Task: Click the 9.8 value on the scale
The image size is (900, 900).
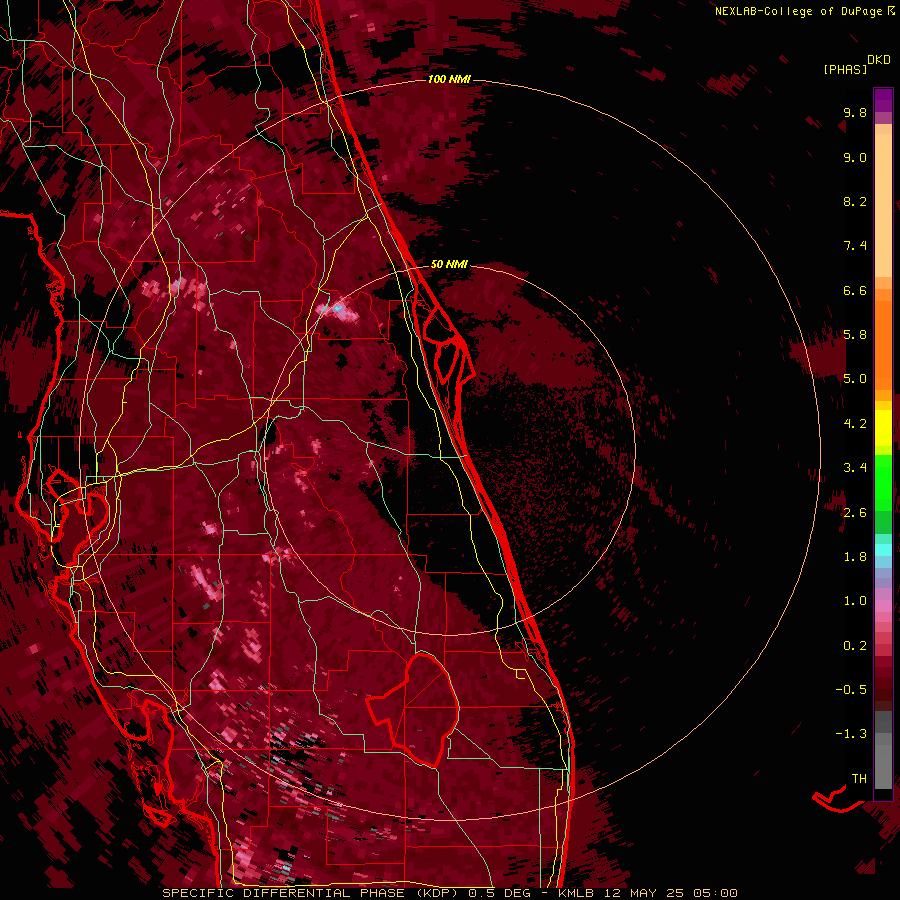Action: point(855,112)
